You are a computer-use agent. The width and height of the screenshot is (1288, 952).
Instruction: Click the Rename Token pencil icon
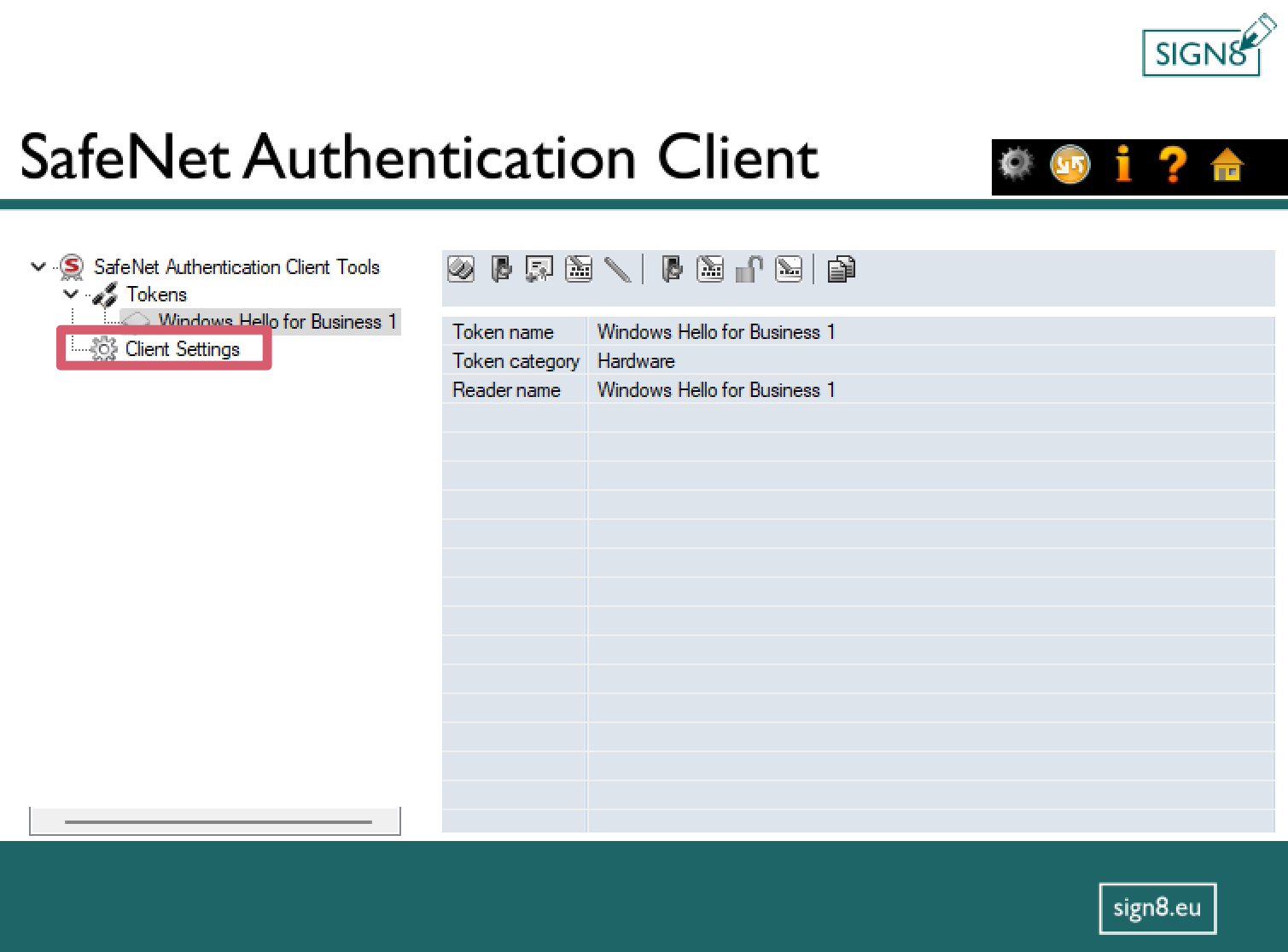point(617,269)
